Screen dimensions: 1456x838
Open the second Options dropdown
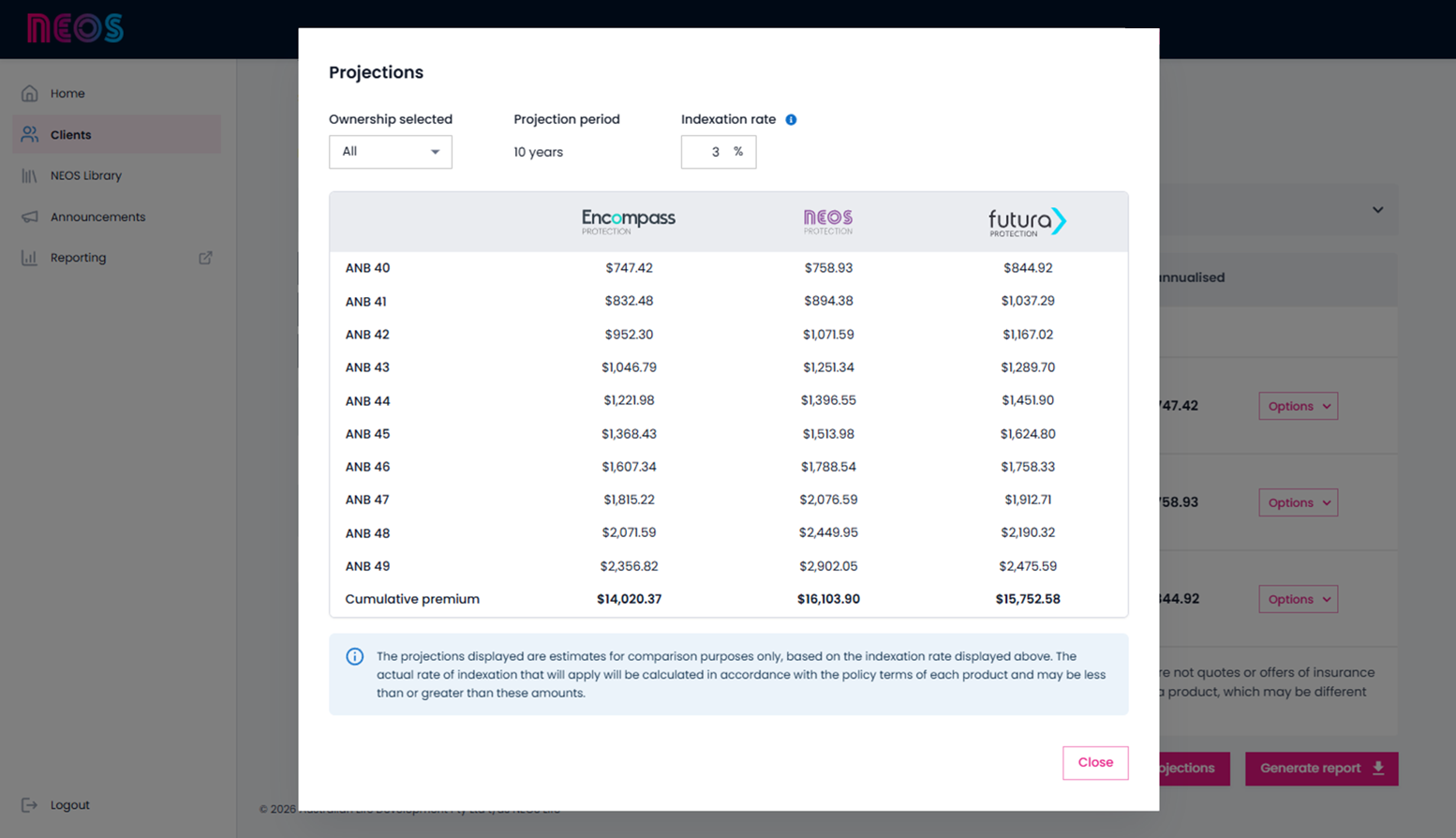point(1298,502)
